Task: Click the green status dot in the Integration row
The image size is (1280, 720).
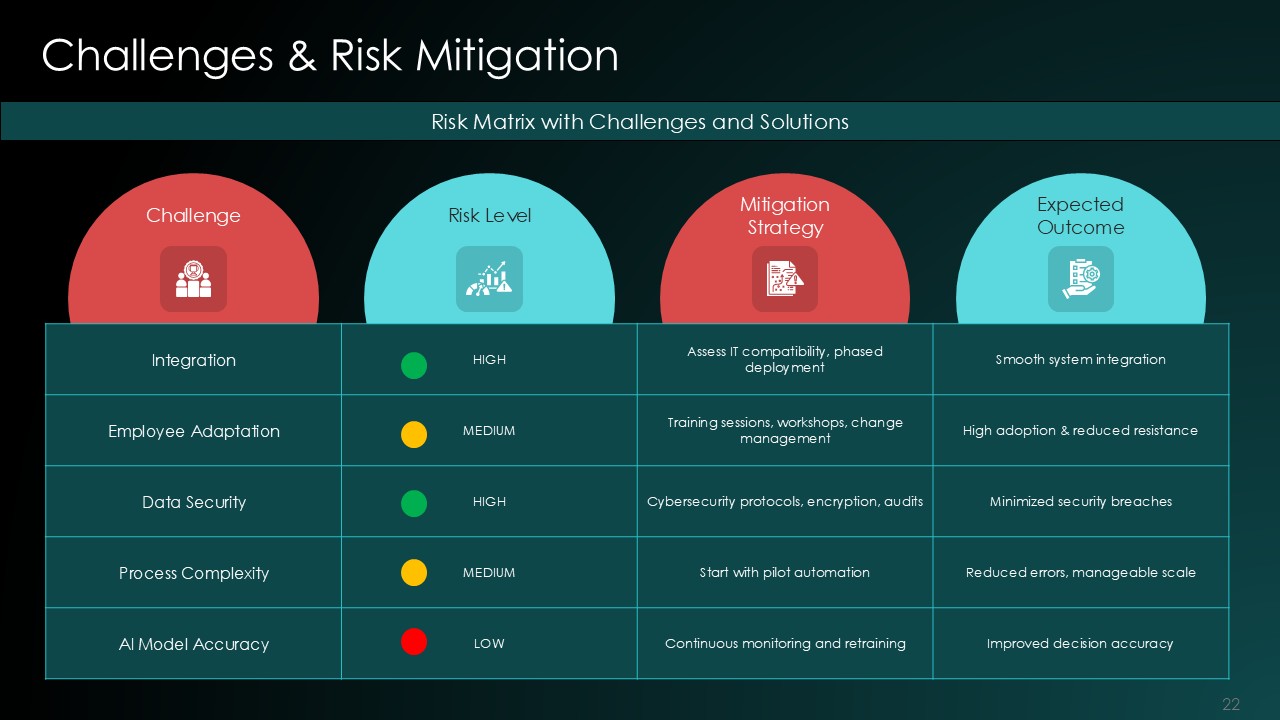Action: tap(414, 365)
